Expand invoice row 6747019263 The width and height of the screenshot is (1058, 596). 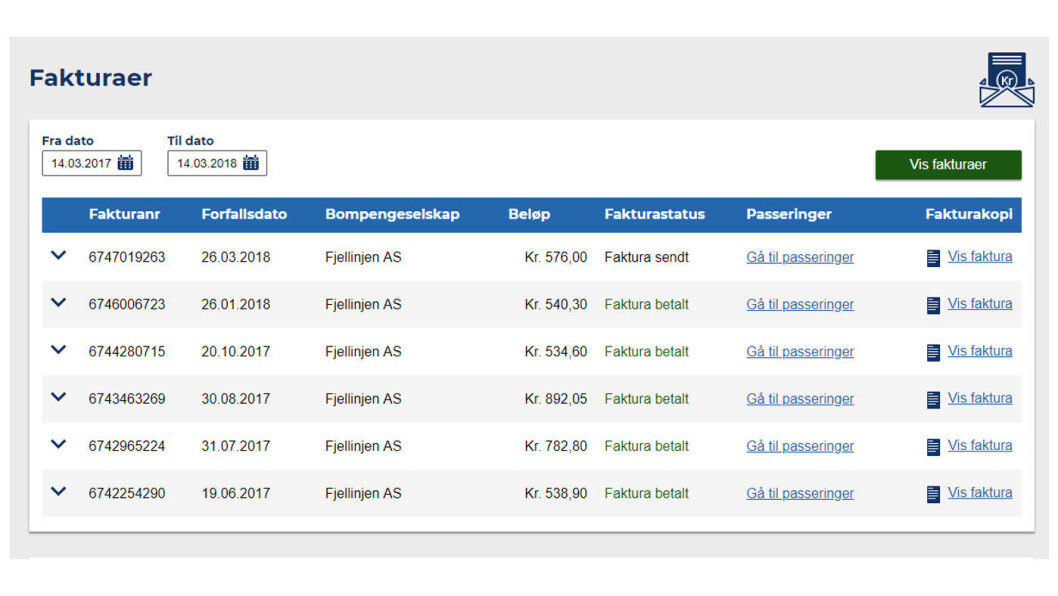(x=59, y=255)
